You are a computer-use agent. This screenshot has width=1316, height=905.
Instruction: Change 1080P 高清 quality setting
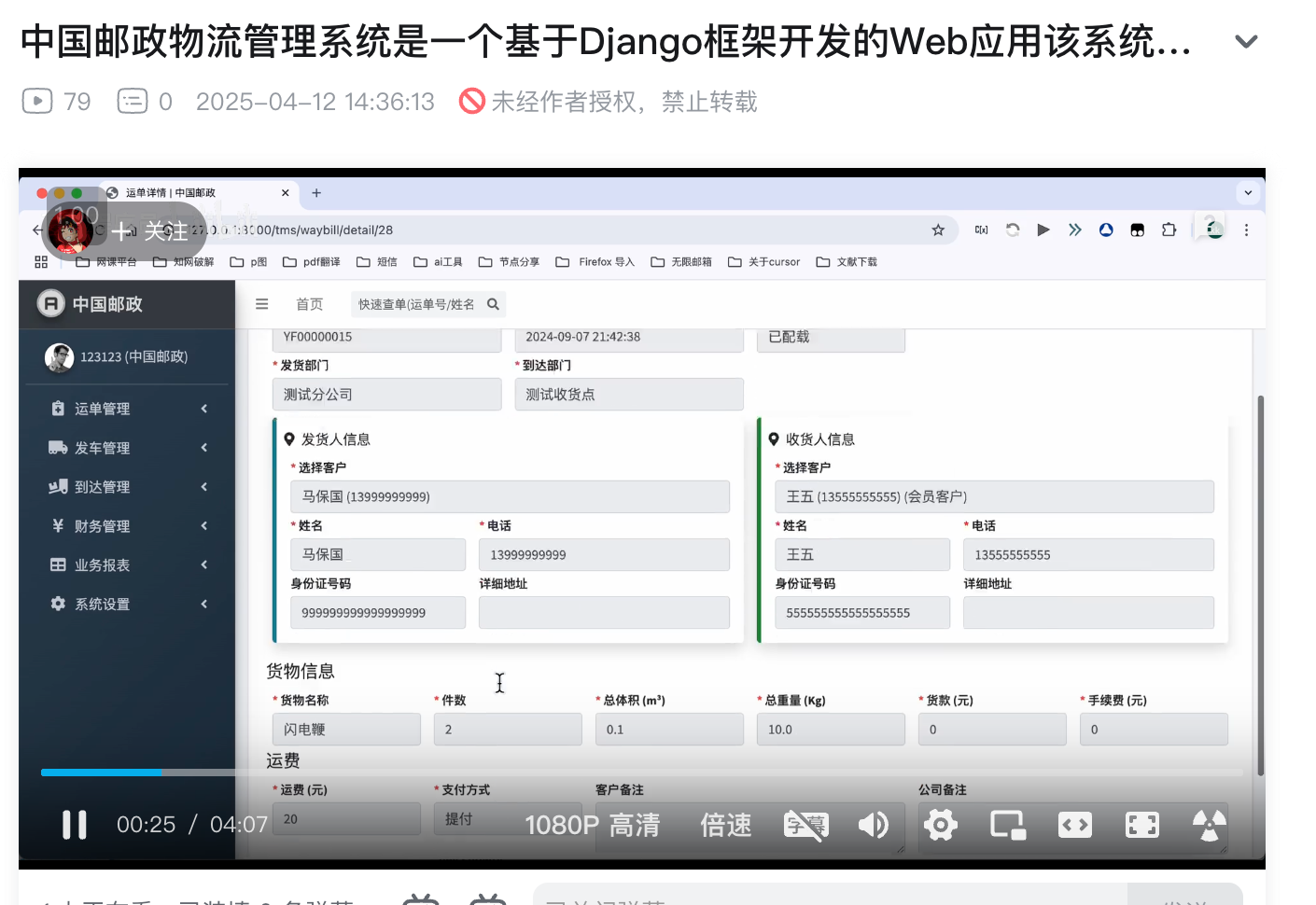click(592, 825)
